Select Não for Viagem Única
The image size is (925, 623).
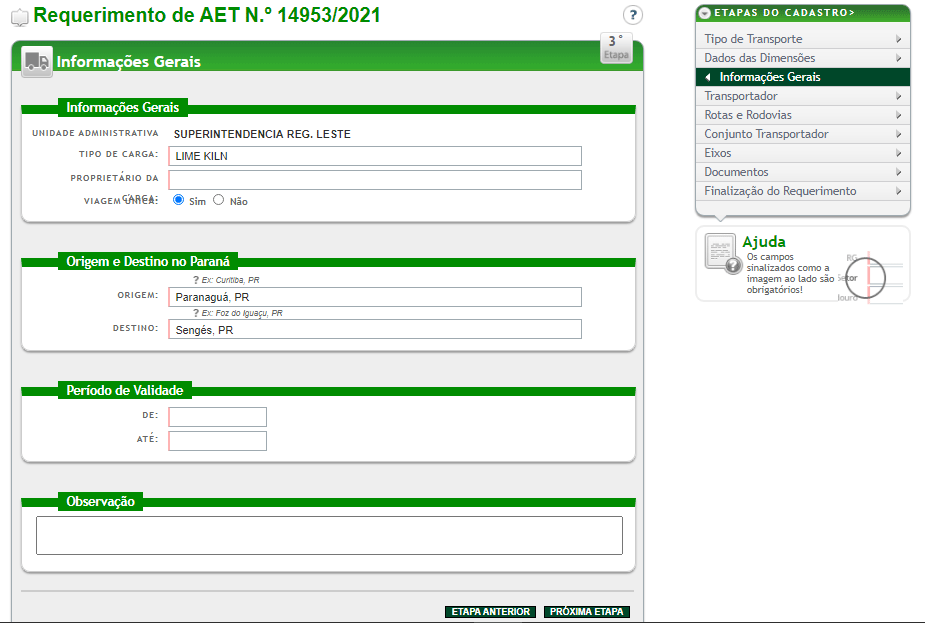pos(219,200)
